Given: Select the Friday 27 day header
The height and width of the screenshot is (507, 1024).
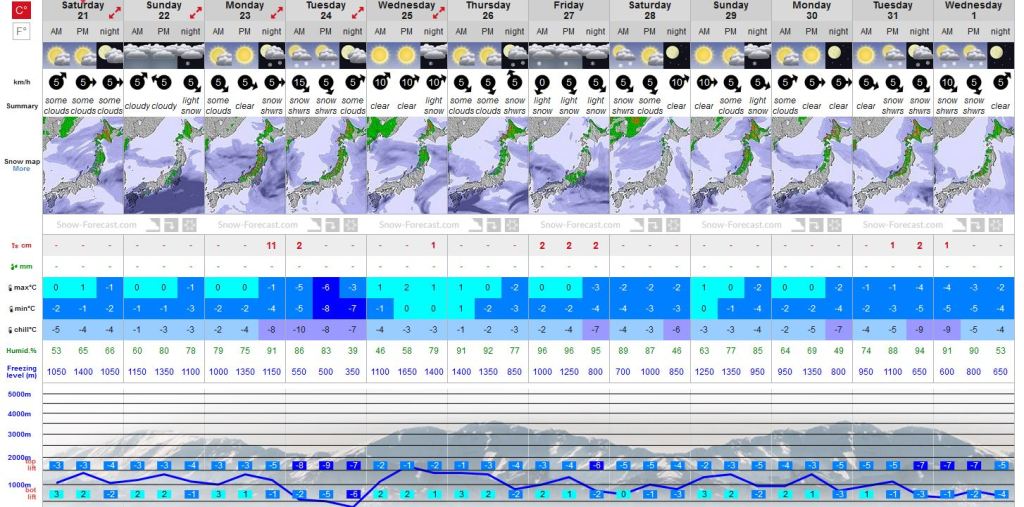Looking at the screenshot, I should click(x=568, y=10).
